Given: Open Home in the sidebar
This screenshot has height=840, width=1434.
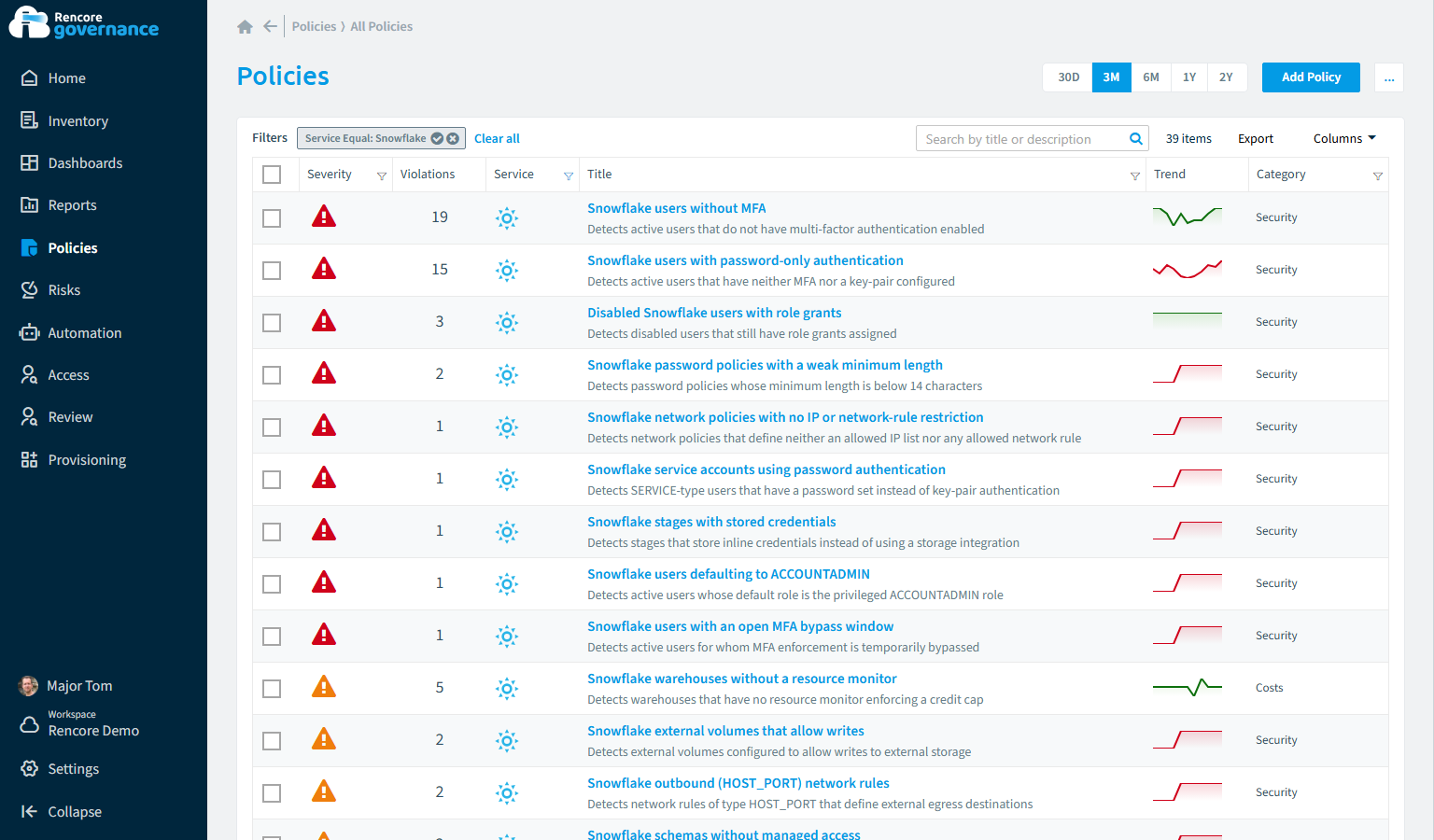Looking at the screenshot, I should [x=66, y=78].
